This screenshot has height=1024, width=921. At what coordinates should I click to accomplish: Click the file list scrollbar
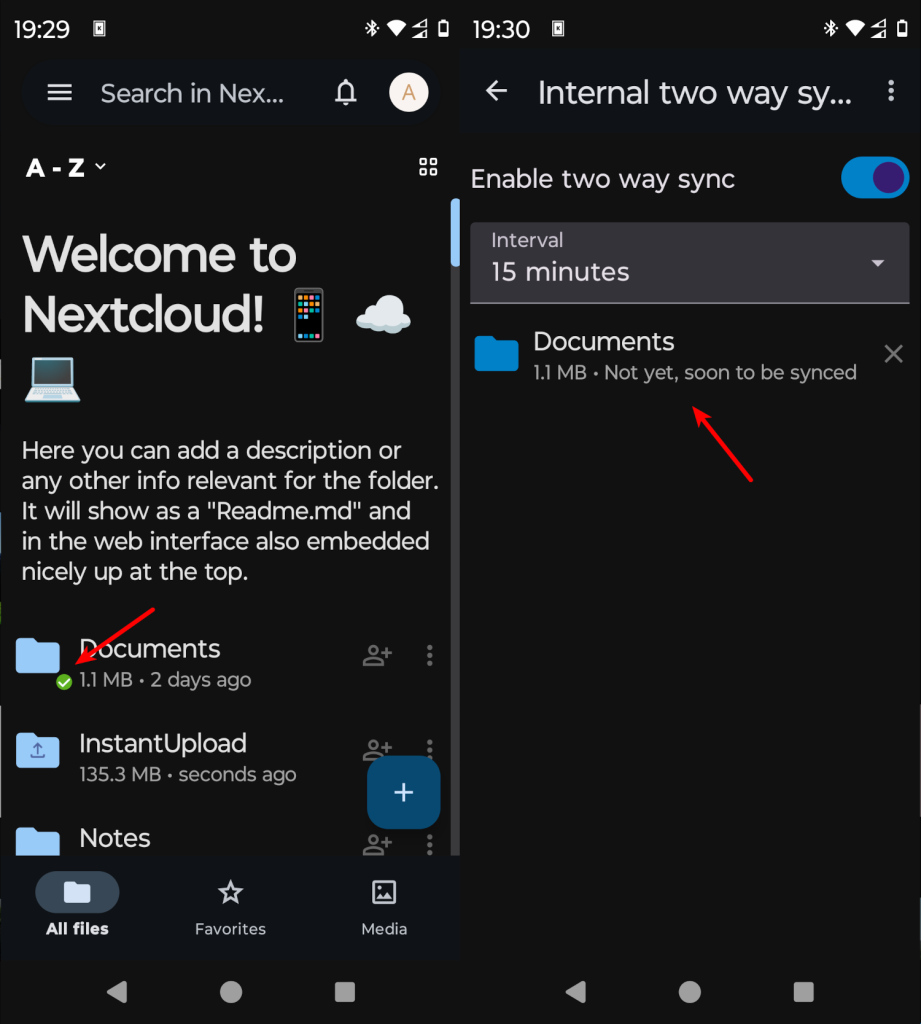point(455,232)
